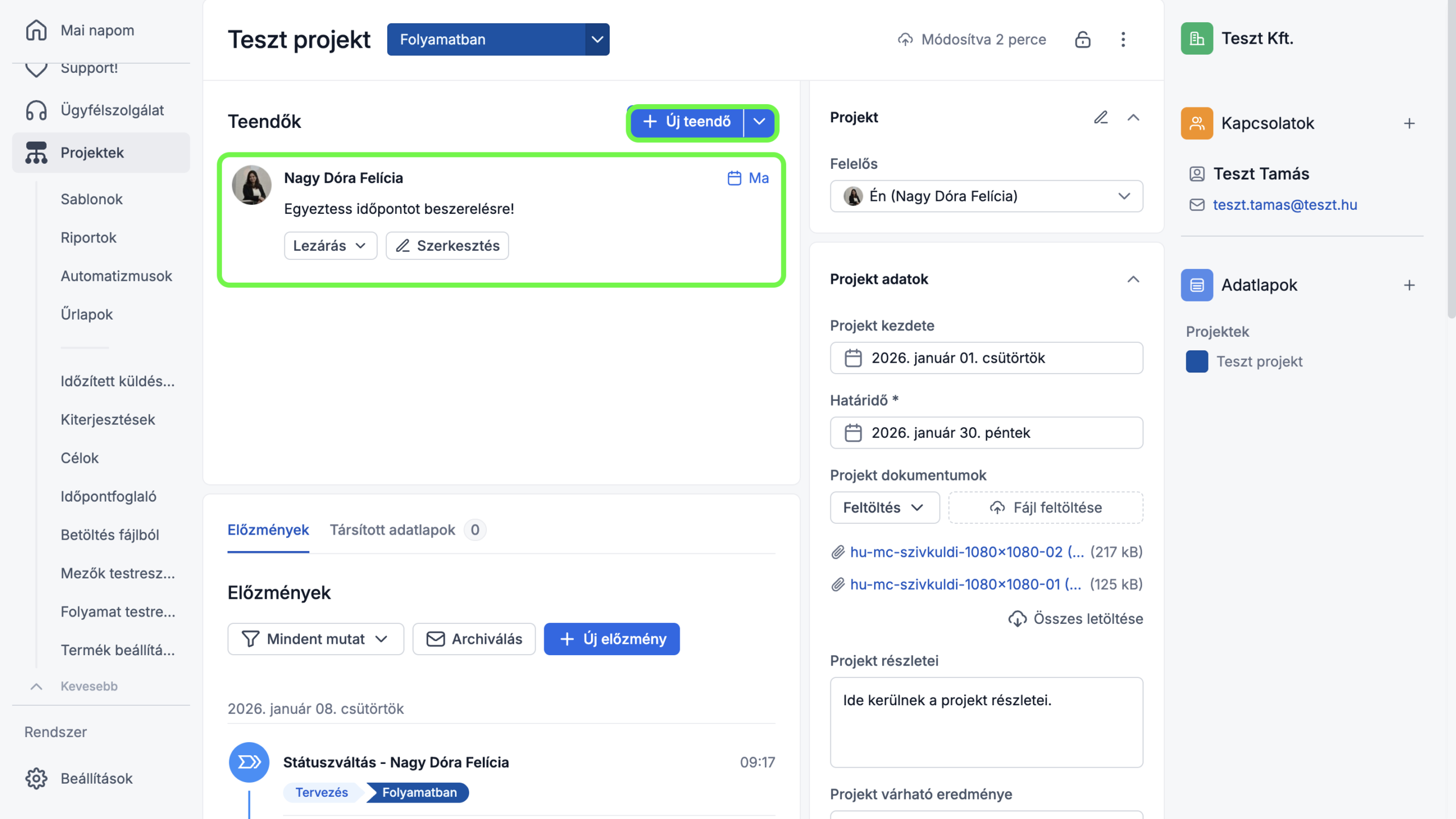Add a new Adatlapok item with plus icon
The height and width of the screenshot is (819, 1456).
point(1409,285)
